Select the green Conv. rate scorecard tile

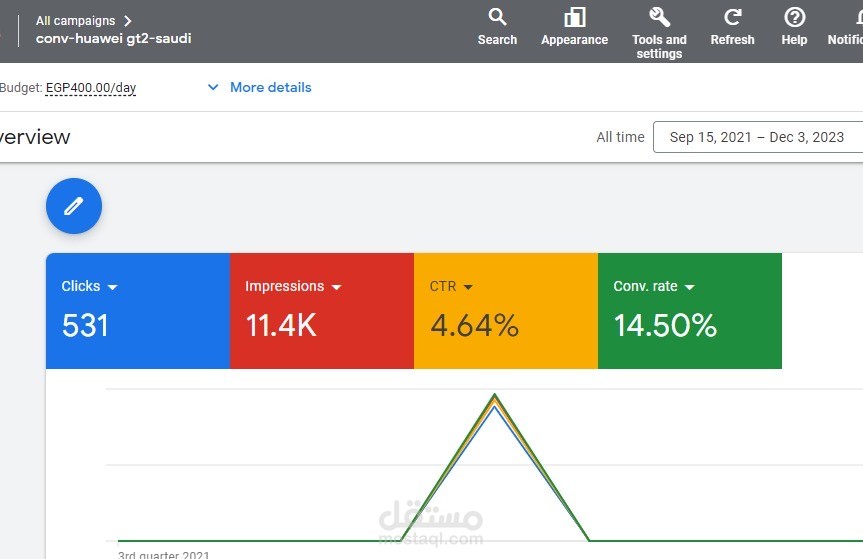690,311
